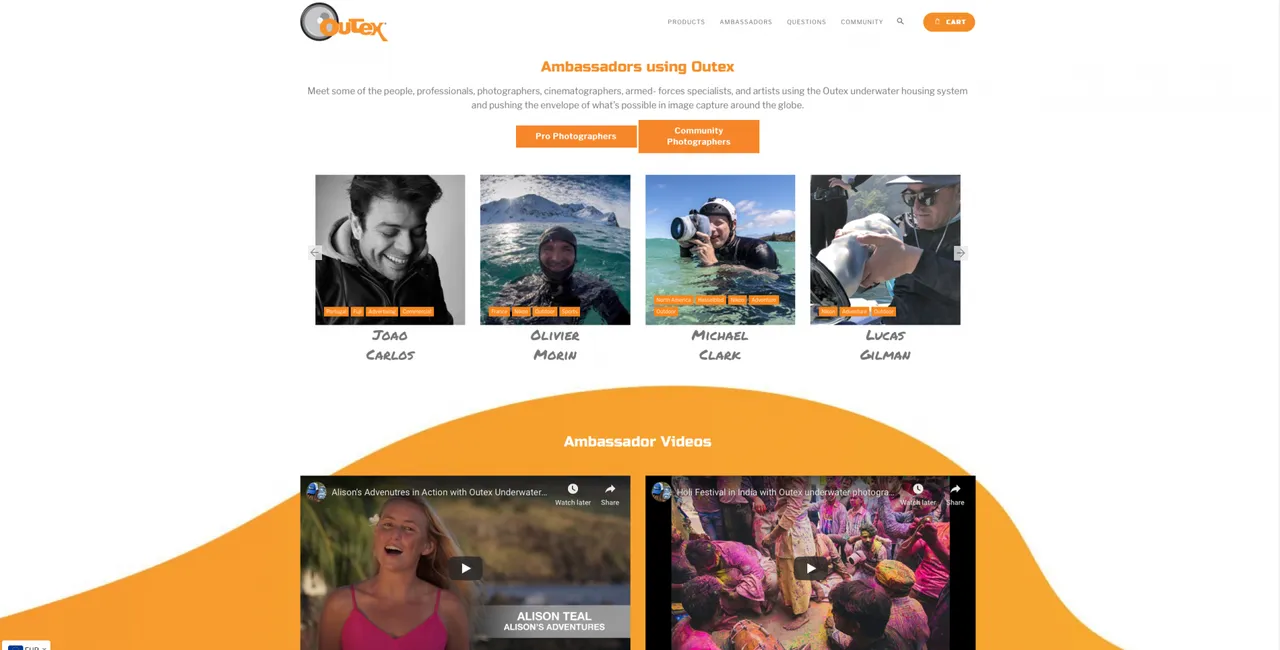Open the Cart button

pyautogui.click(x=949, y=22)
